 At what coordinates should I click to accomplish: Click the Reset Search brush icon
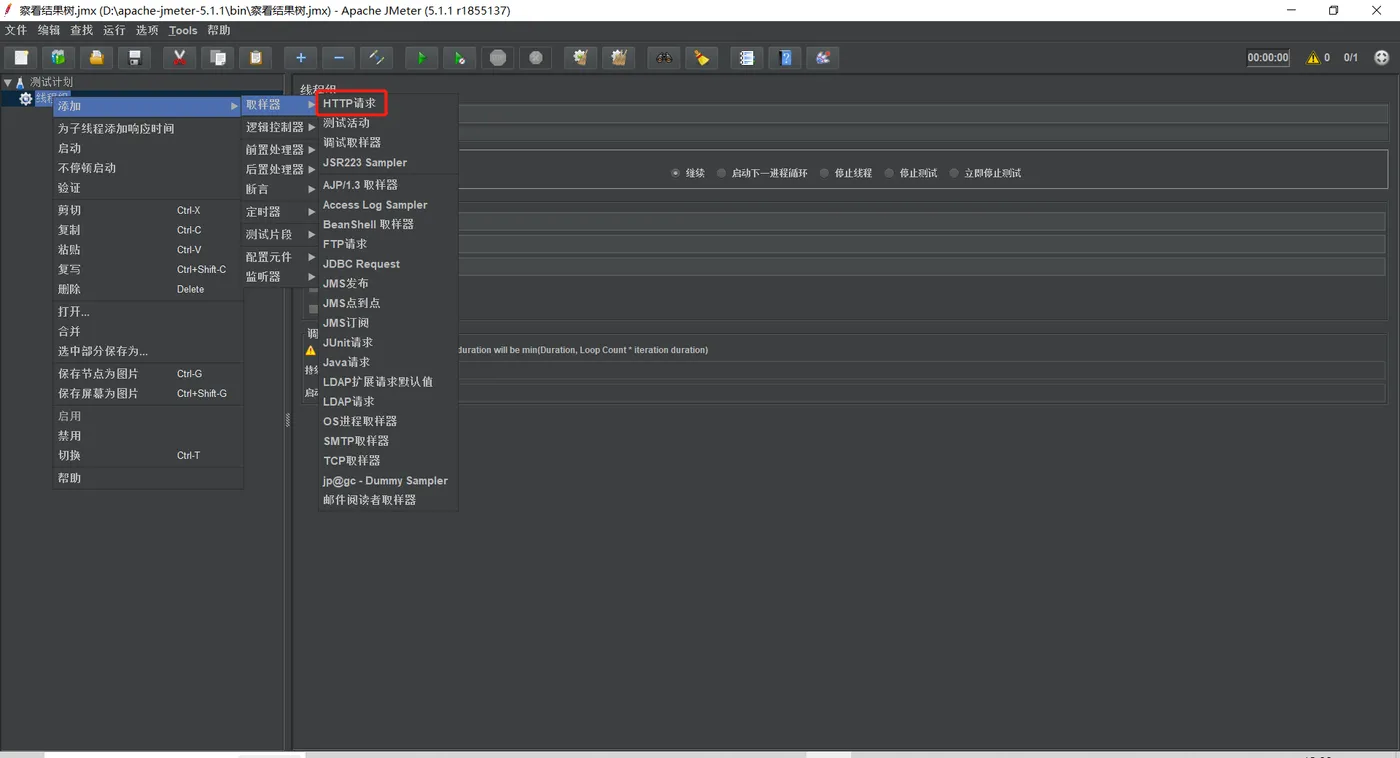coord(701,58)
